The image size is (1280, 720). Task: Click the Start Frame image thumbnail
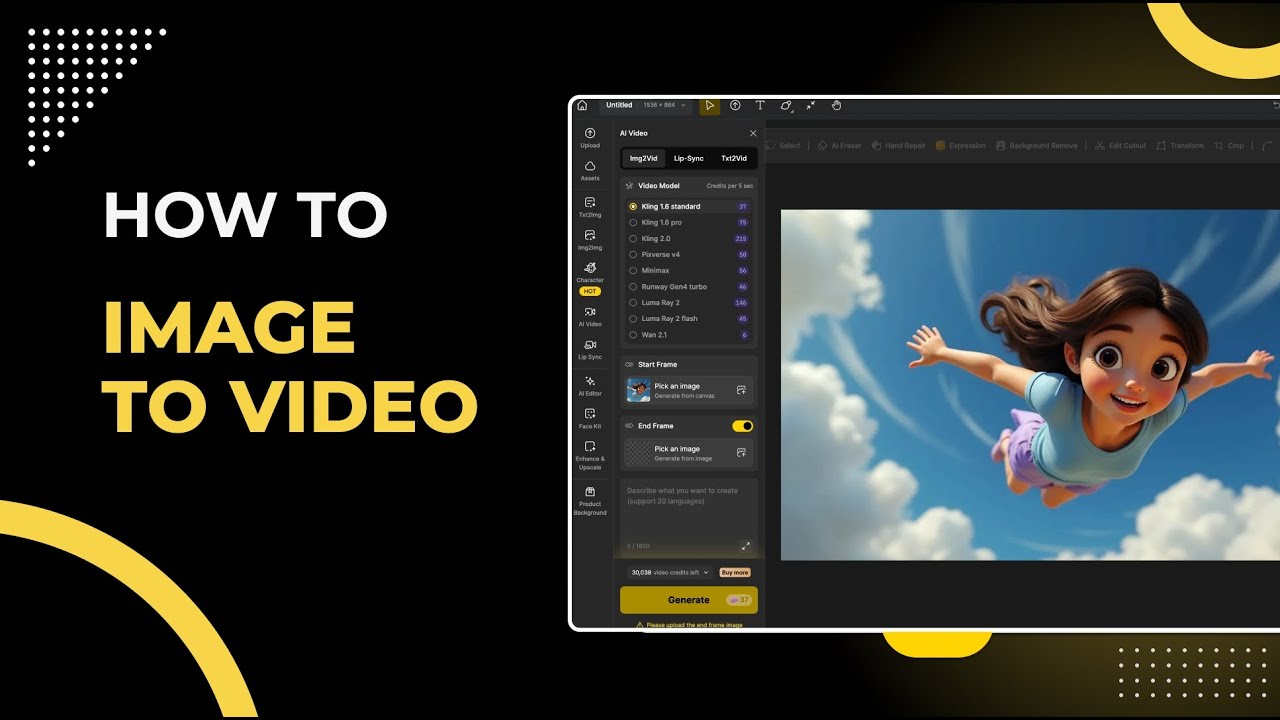(638, 390)
